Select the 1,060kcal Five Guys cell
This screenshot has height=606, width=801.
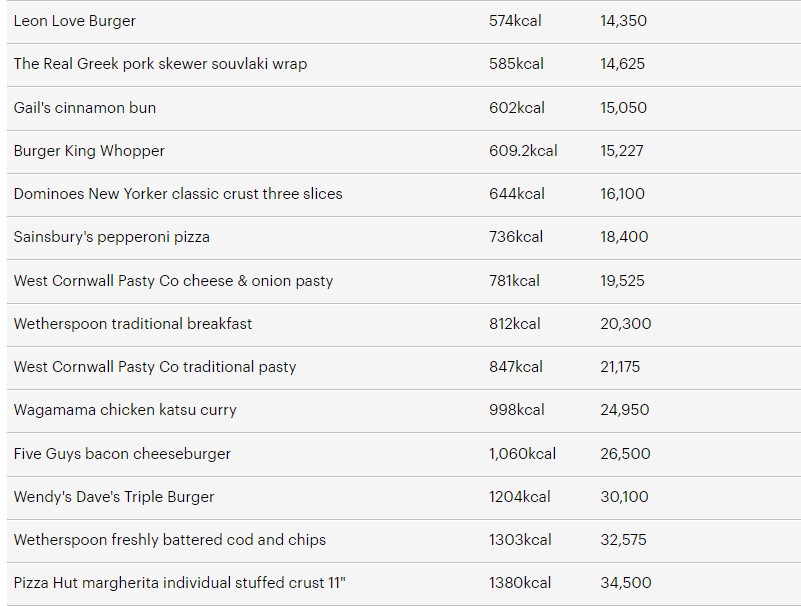click(x=522, y=454)
